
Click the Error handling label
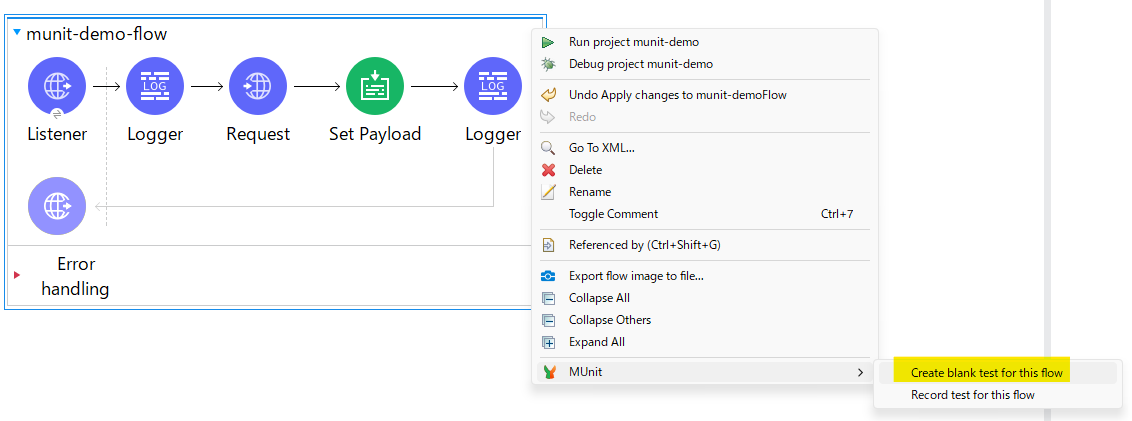click(75, 277)
